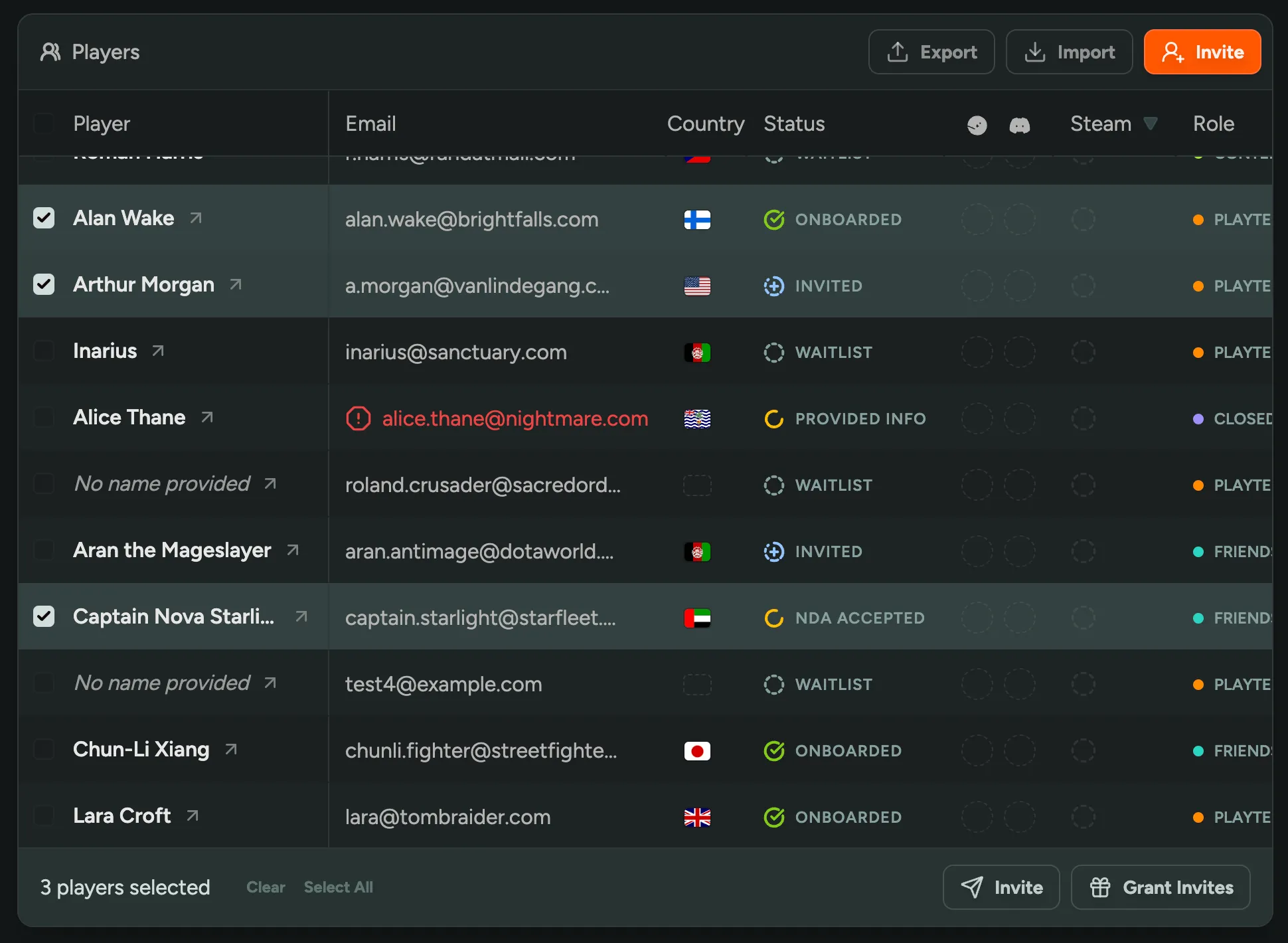Open Lara Croft's profile arrow icon
This screenshot has height=943, width=1288.
[193, 815]
